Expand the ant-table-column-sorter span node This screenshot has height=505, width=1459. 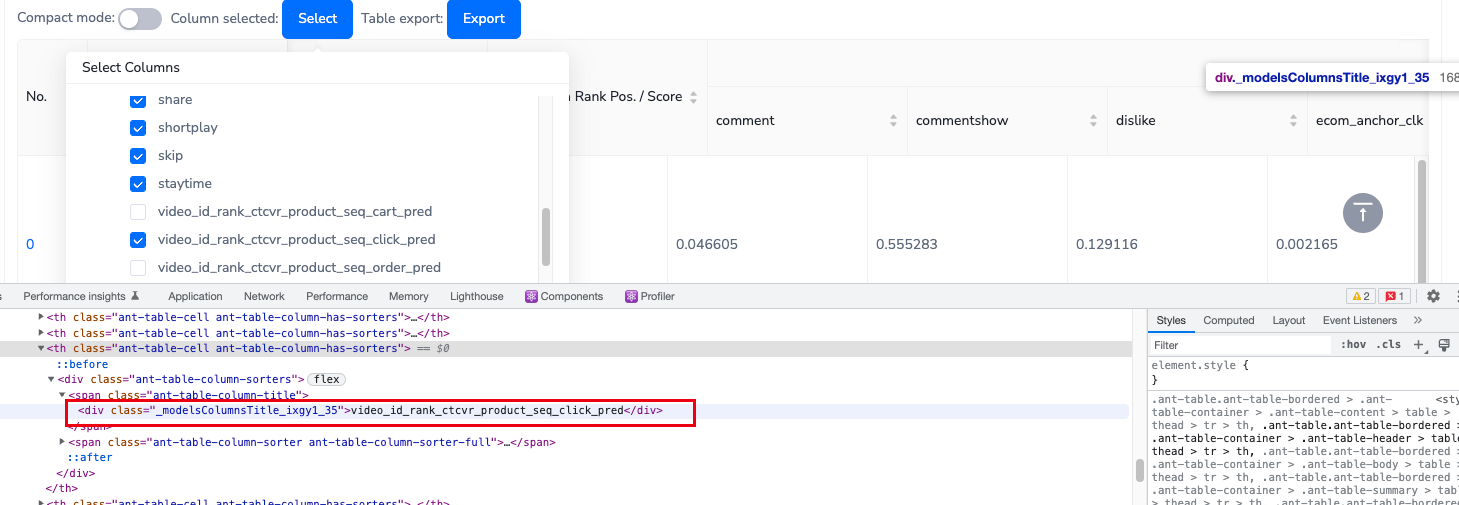tap(62, 442)
